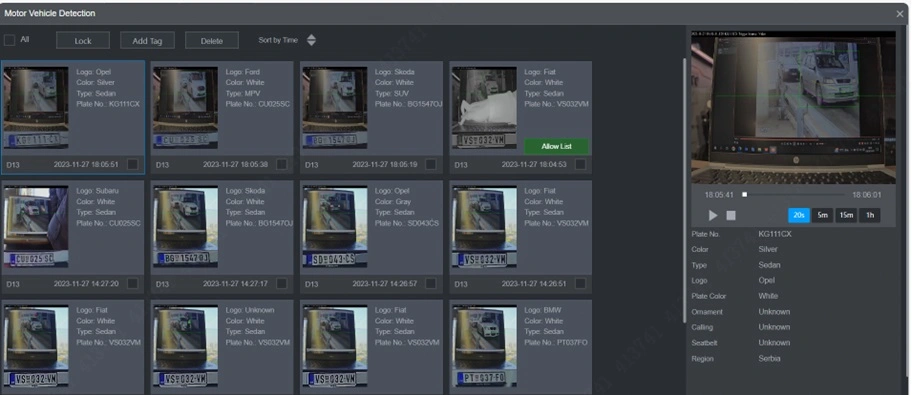
Task: Open the Opel Gray SD043CS thumbnail
Action: tap(334, 227)
